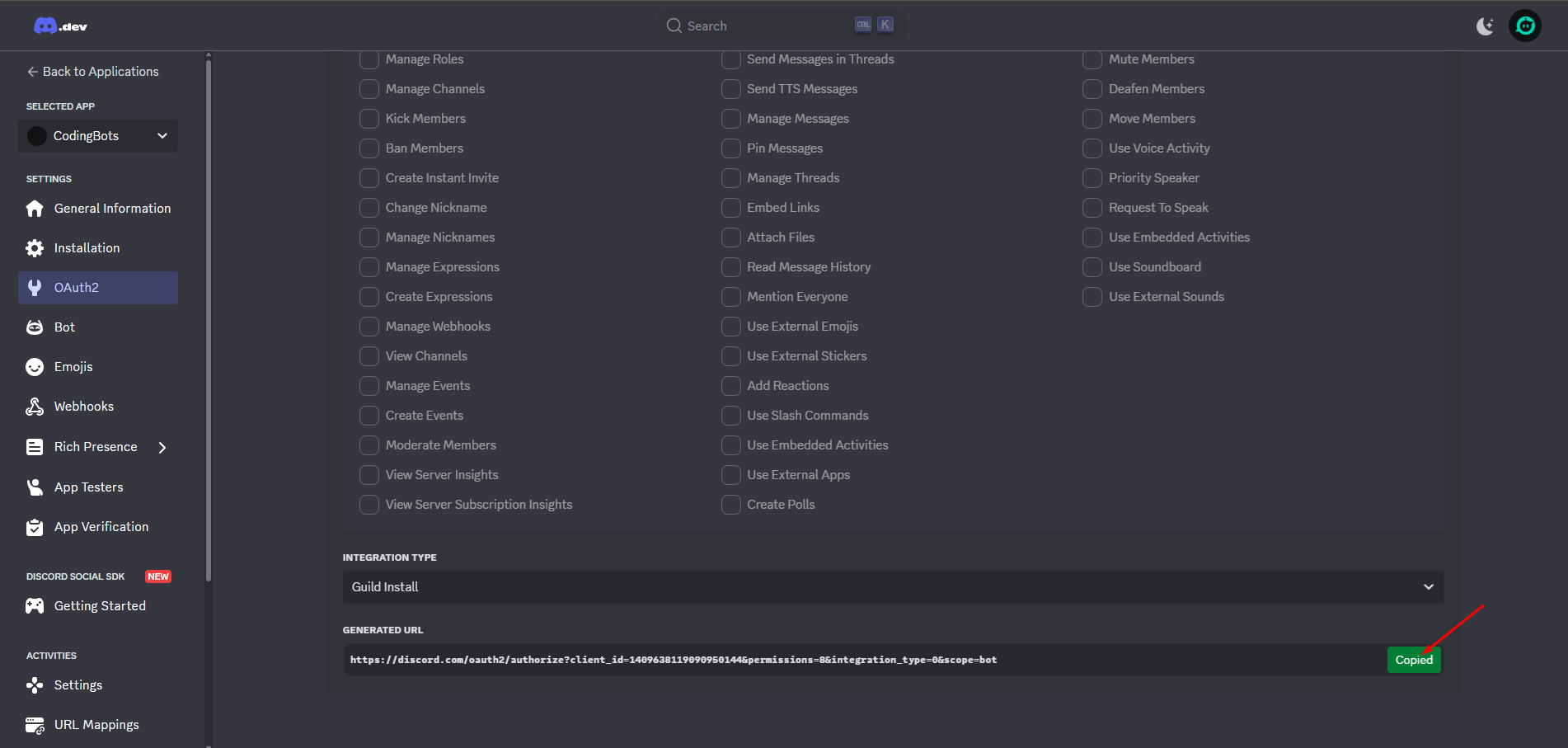Check the View Channels permission
The height and width of the screenshot is (748, 1568).
click(369, 356)
